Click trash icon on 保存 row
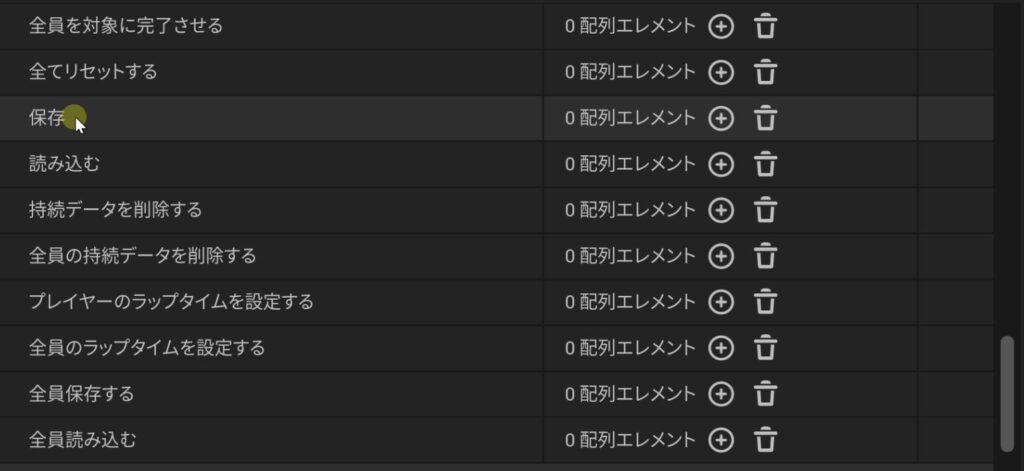 pyautogui.click(x=765, y=118)
